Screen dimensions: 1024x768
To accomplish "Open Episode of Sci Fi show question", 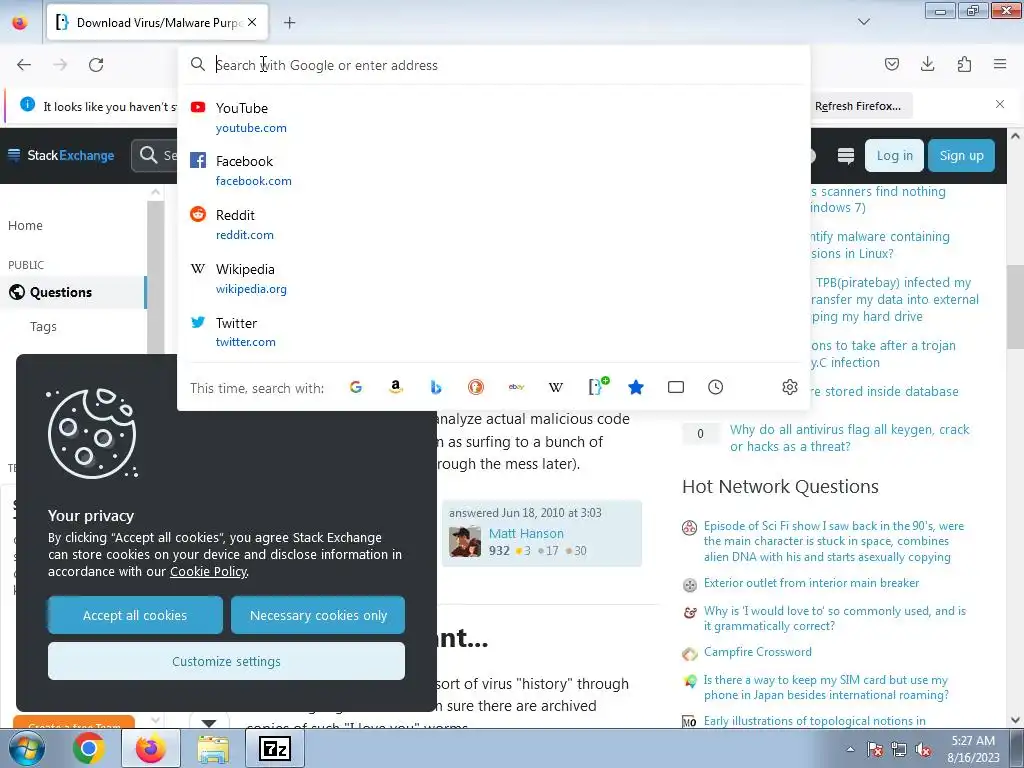I will (x=833, y=541).
